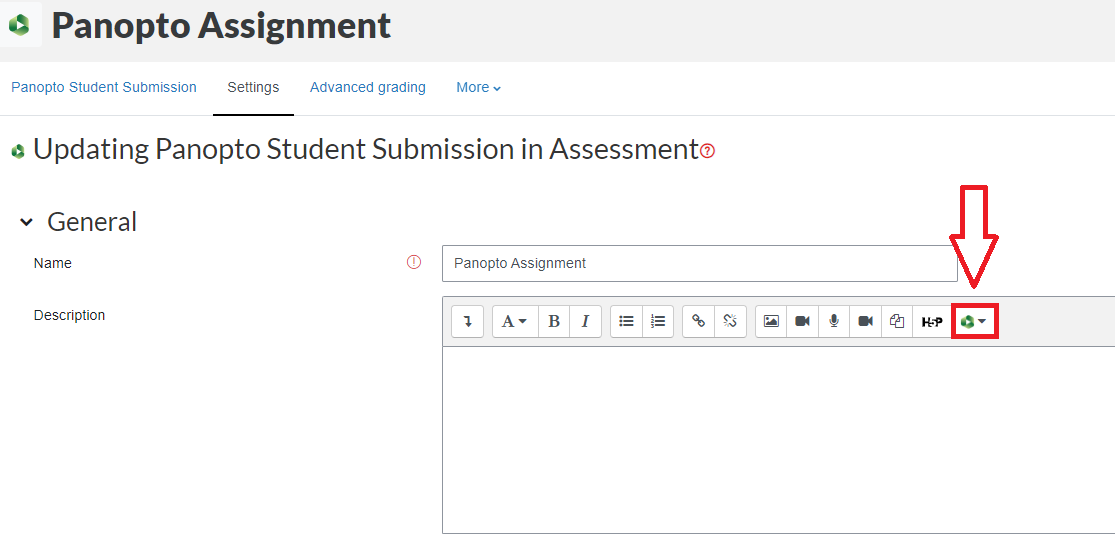The width and height of the screenshot is (1115, 534).
Task: Click the Panopto Assignment page title
Action: 221,26
